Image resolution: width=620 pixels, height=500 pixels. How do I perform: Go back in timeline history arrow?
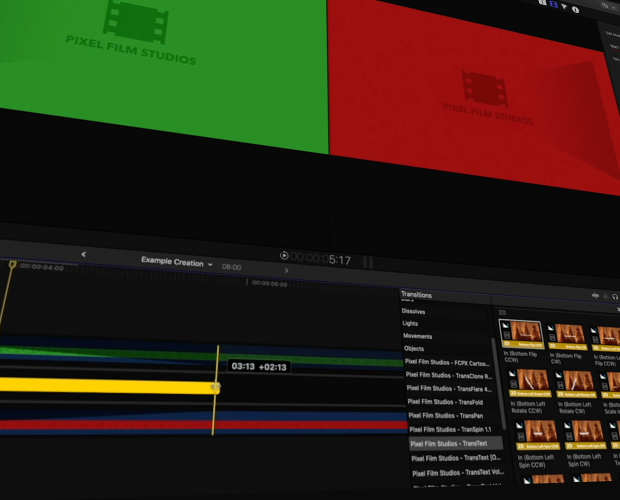pyautogui.click(x=83, y=254)
